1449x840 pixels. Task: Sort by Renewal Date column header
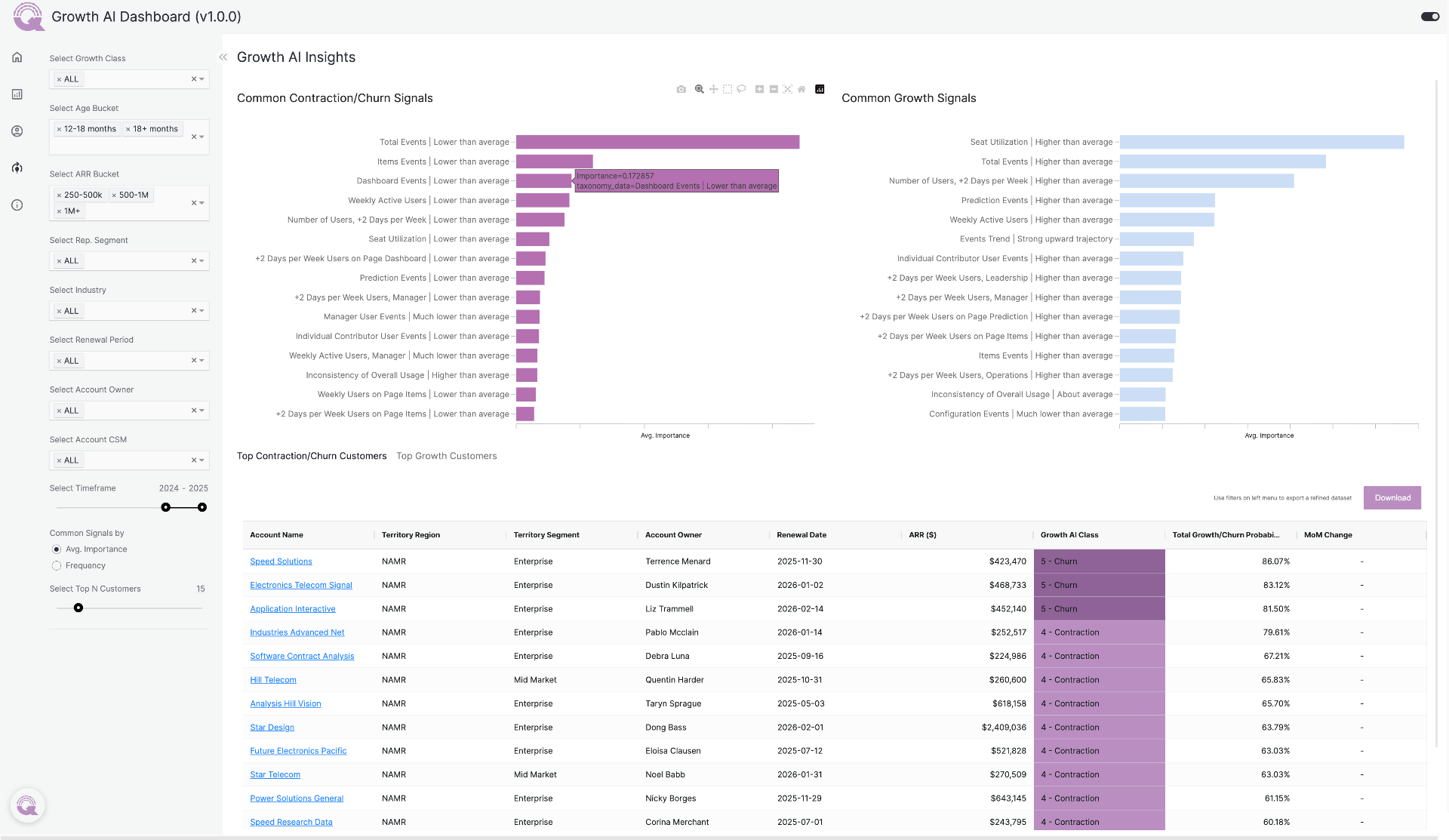point(801,535)
